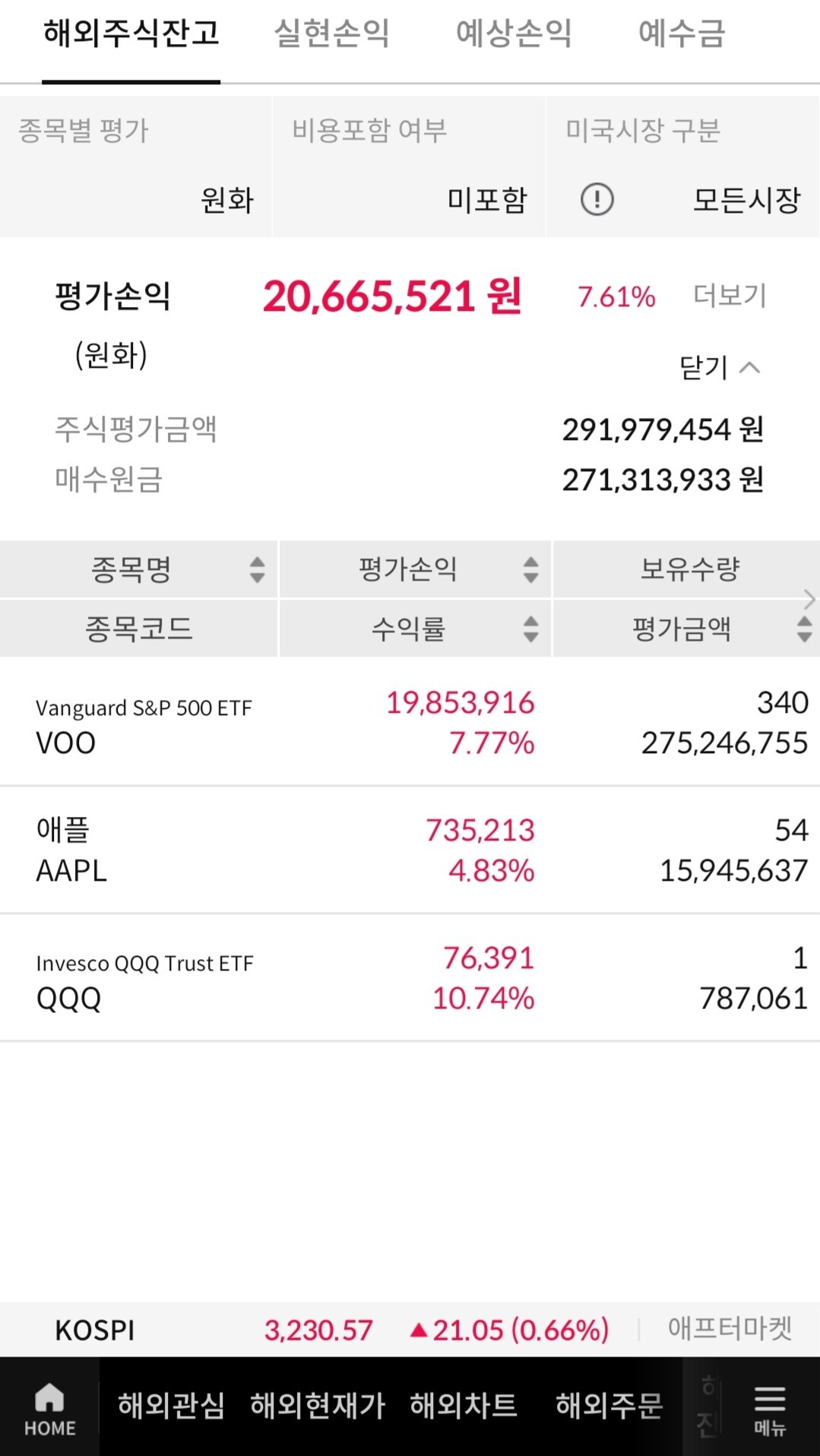Open 미국시장 구분 selector (모든시장)
This screenshot has width=820, height=1456.
click(746, 200)
